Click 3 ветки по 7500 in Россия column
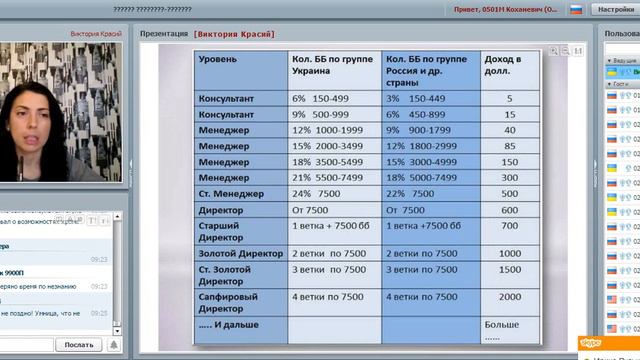Screen dimensions: 640x360 (431, 276)
